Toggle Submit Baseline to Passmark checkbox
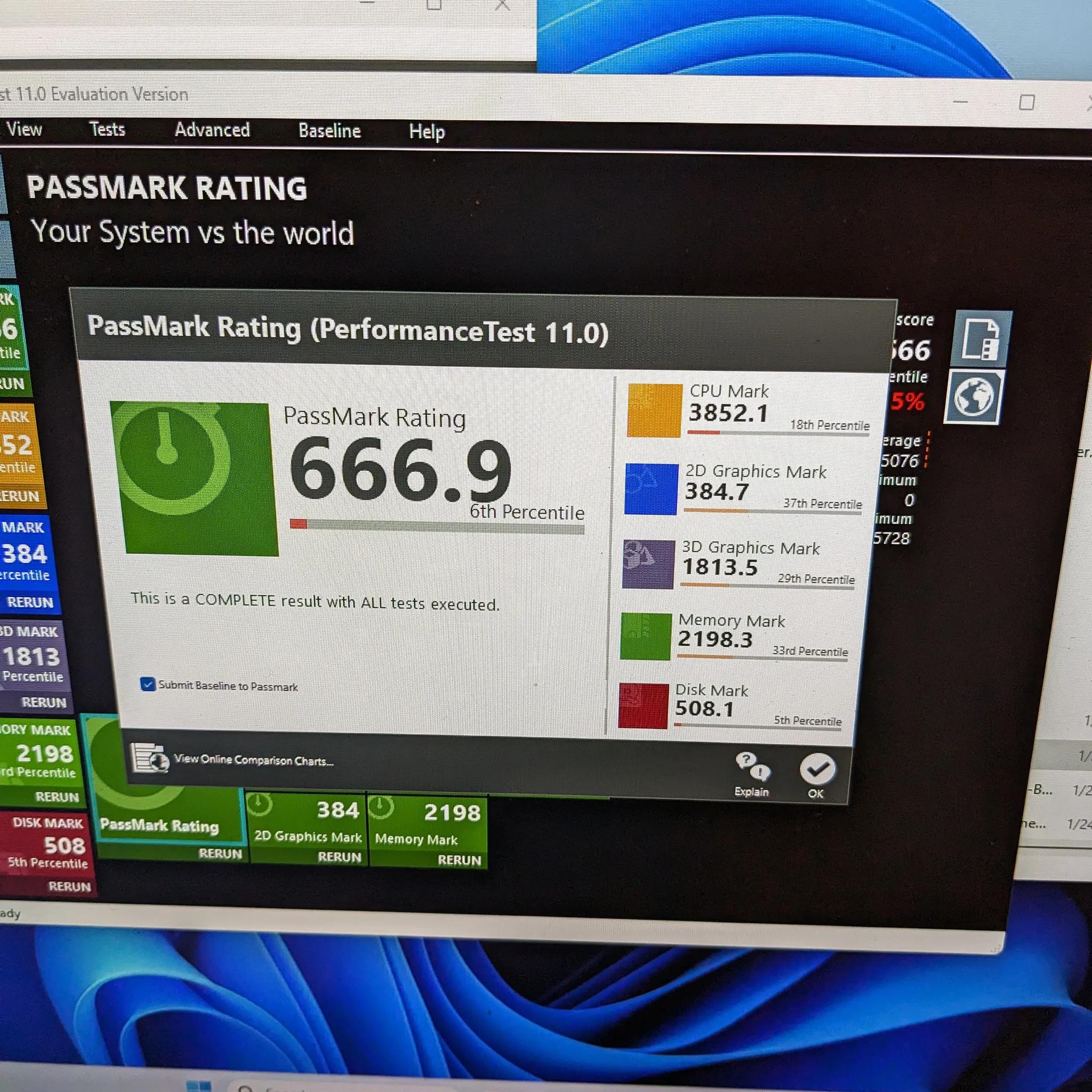This screenshot has width=1092, height=1092. pyautogui.click(x=148, y=685)
